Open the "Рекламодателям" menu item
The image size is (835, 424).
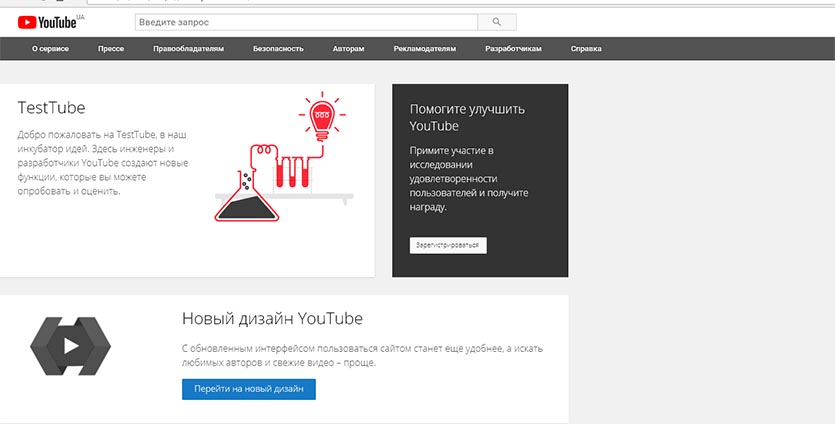[x=424, y=48]
